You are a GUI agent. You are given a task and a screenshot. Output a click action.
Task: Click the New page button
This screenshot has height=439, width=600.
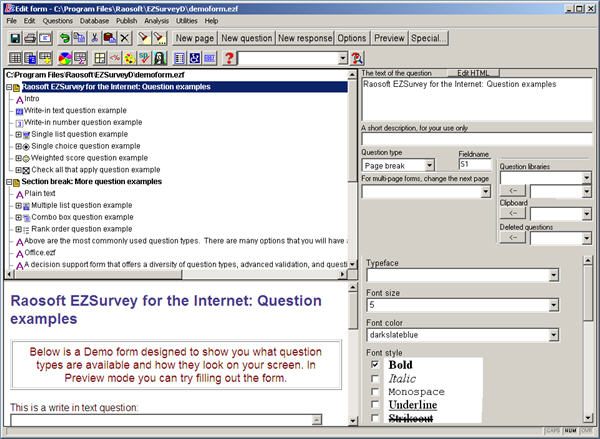coord(195,38)
